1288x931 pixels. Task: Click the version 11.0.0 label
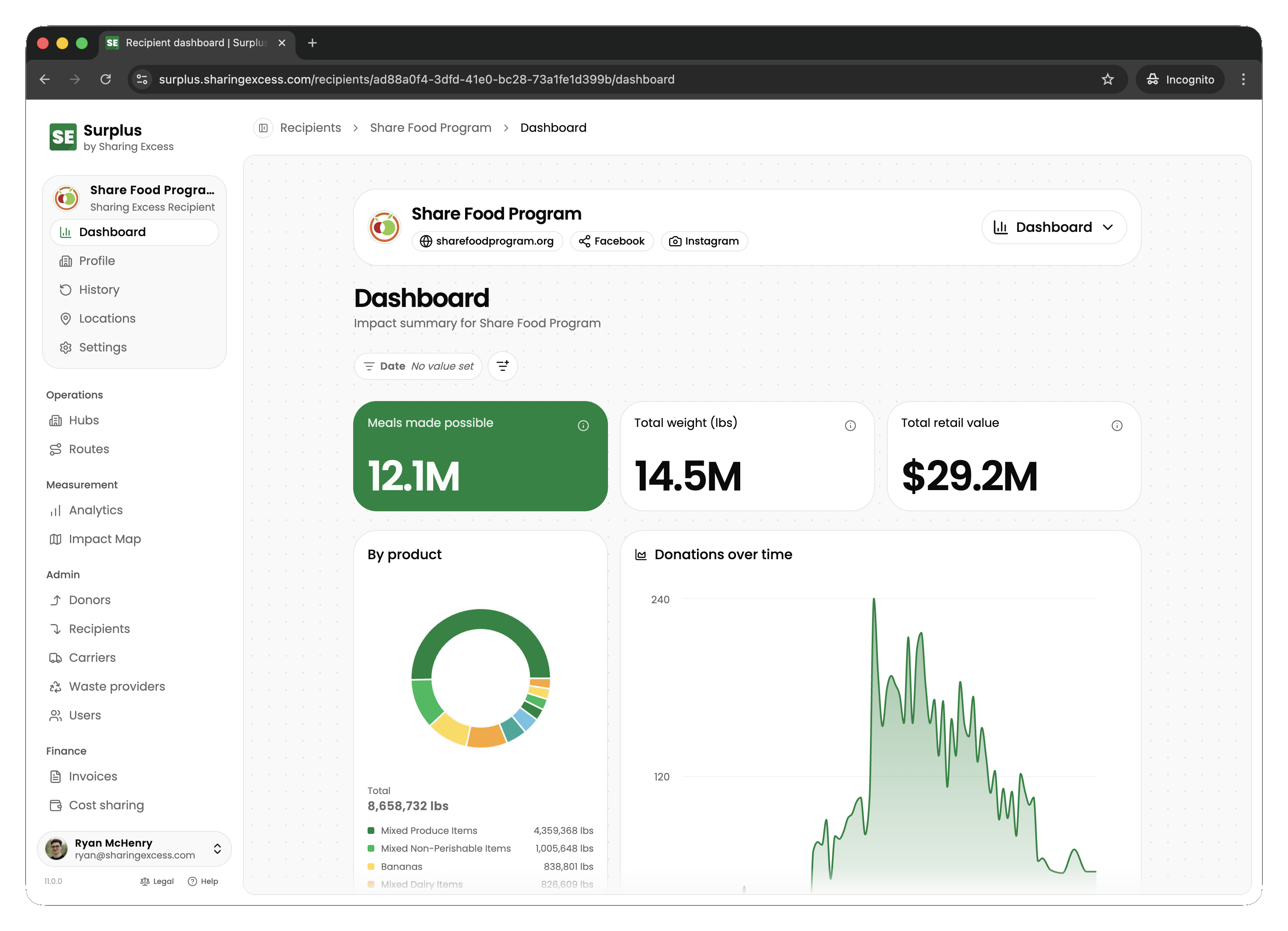pyautogui.click(x=53, y=881)
